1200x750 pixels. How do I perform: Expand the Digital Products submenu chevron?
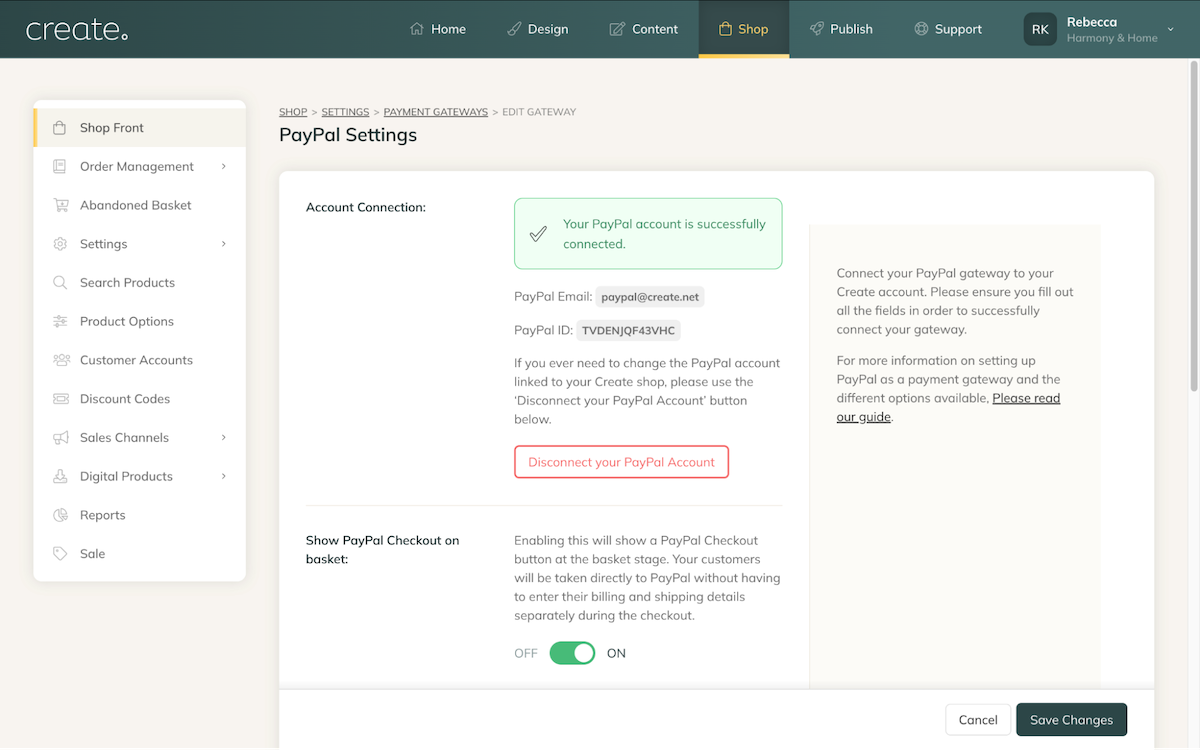pos(224,476)
